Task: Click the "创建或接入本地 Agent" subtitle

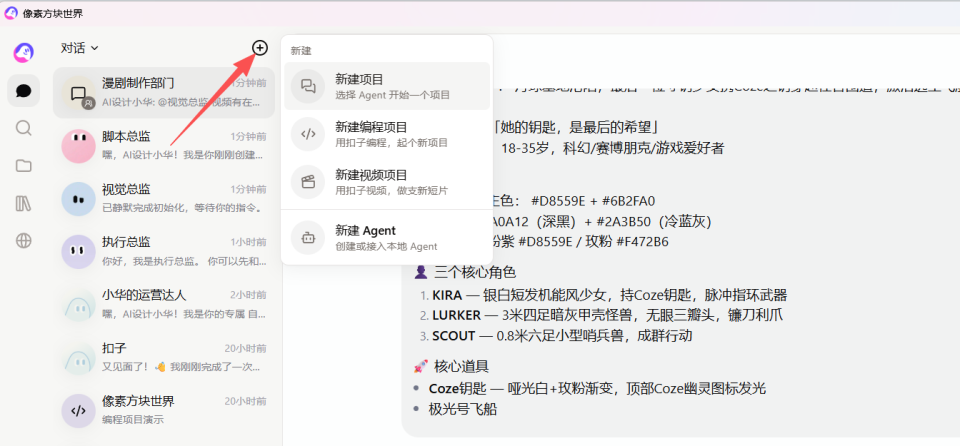Action: click(x=386, y=246)
